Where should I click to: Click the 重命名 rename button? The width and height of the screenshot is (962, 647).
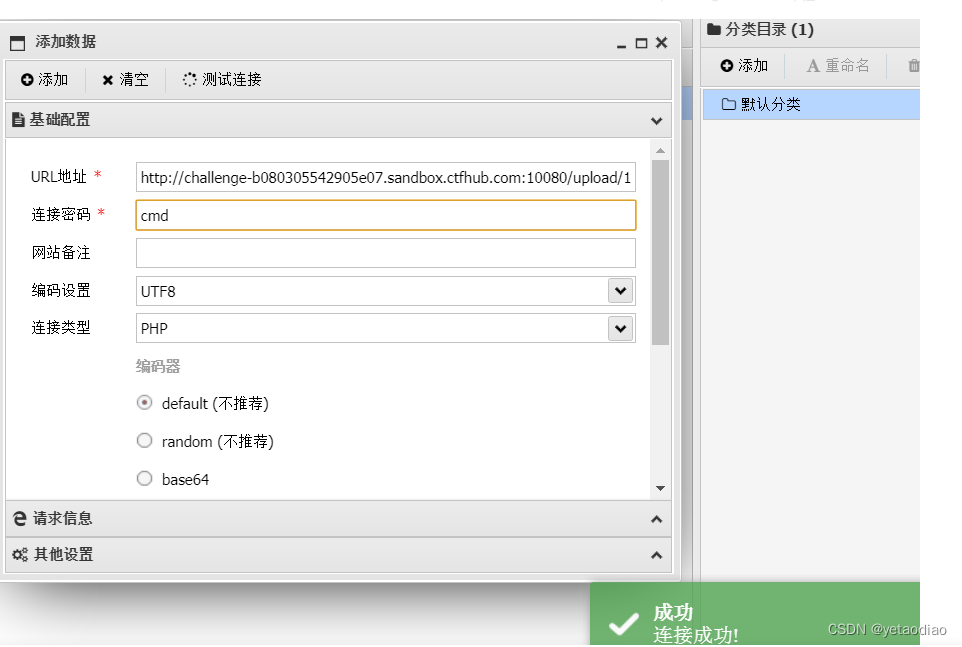838,65
